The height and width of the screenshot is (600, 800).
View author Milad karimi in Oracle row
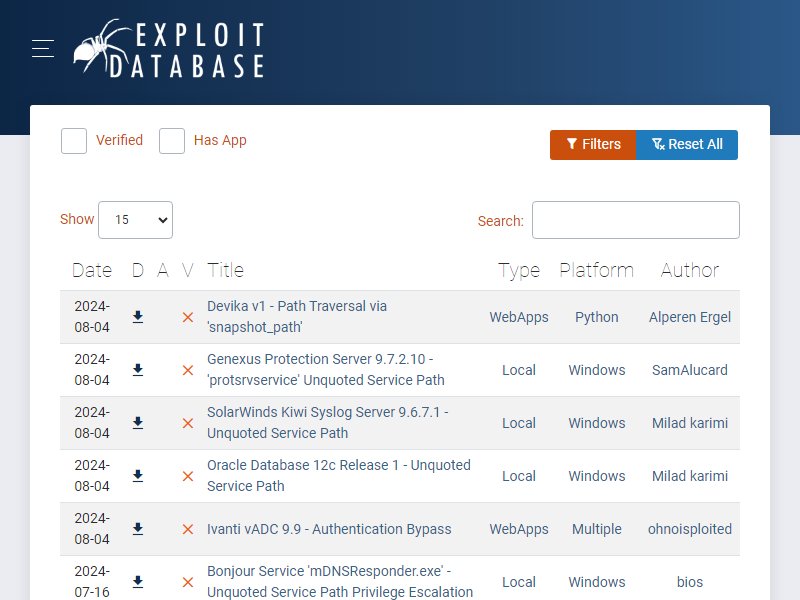[x=690, y=477]
